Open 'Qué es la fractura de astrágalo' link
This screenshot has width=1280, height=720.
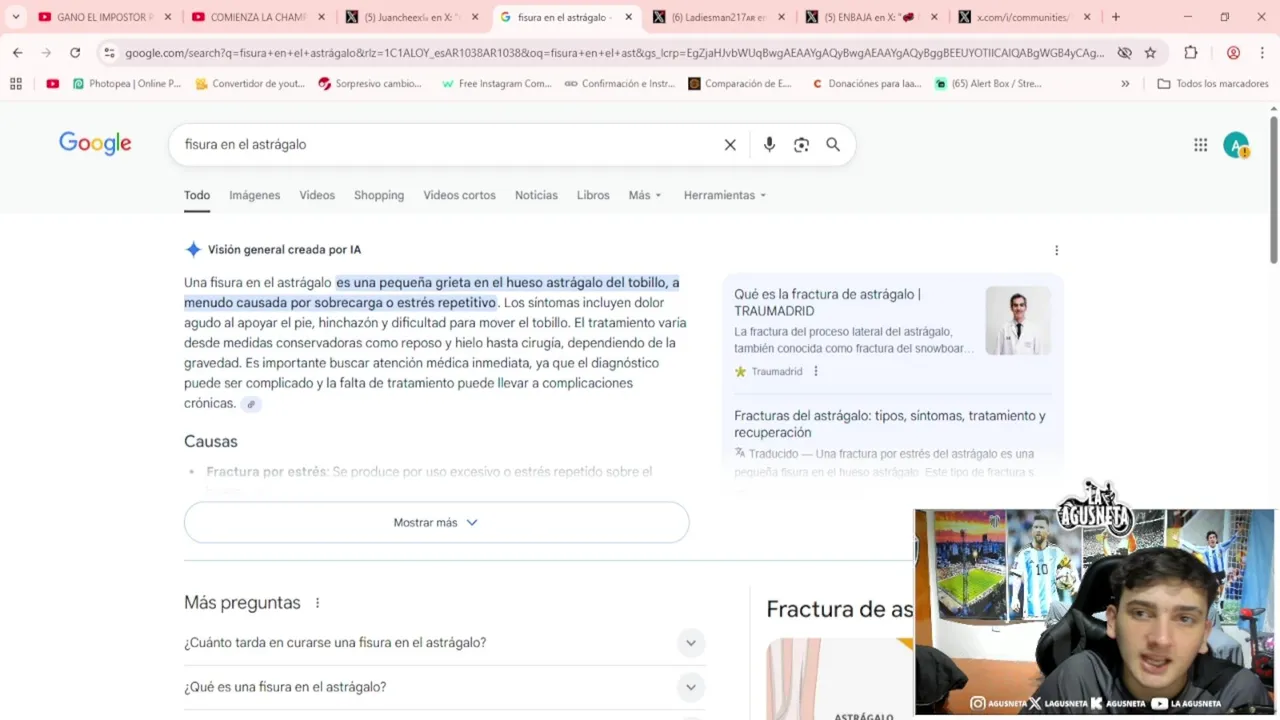pyautogui.click(x=827, y=302)
